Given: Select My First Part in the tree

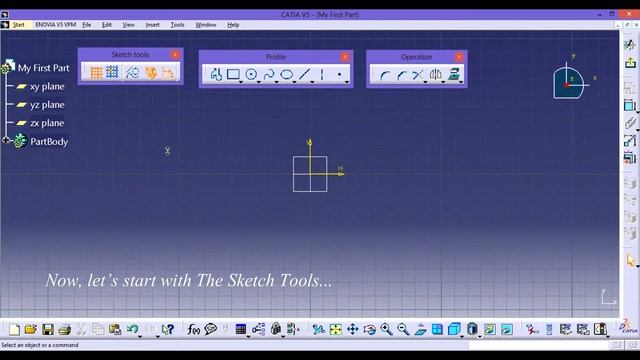Looking at the screenshot, I should pyautogui.click(x=43, y=68).
